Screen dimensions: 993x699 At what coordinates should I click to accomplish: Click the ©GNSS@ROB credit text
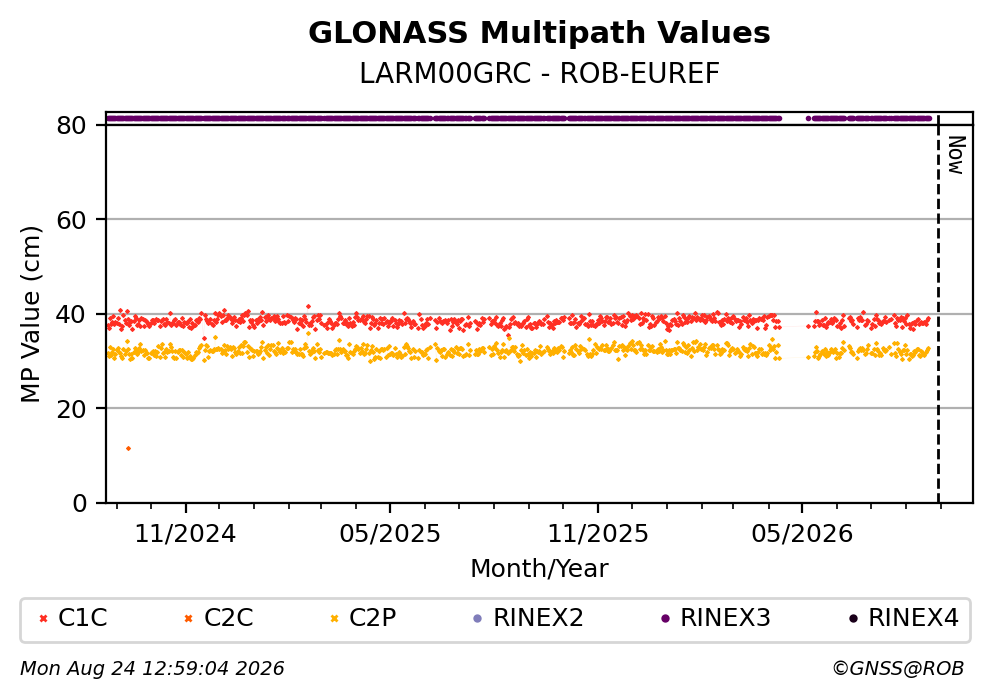pyautogui.click(x=898, y=669)
